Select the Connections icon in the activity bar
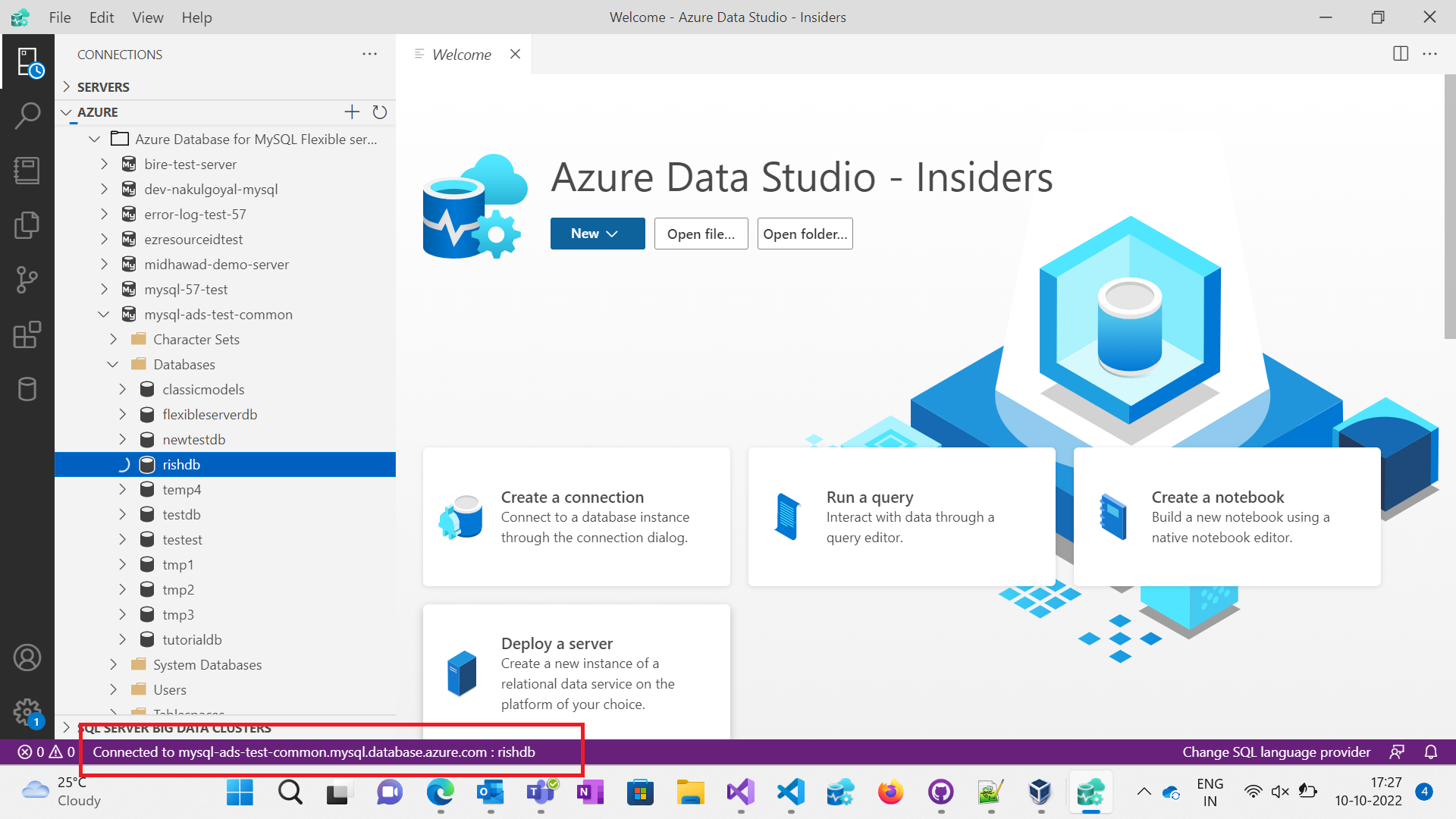Image resolution: width=1456 pixels, height=819 pixels. (x=28, y=61)
